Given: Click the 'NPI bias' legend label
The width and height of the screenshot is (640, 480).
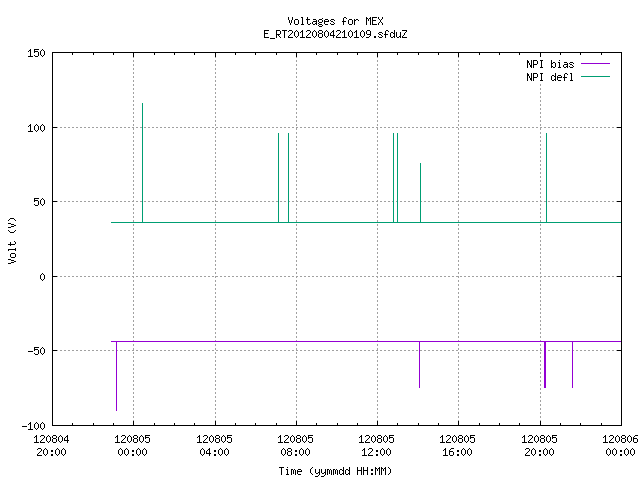Looking at the screenshot, I should point(550,64).
